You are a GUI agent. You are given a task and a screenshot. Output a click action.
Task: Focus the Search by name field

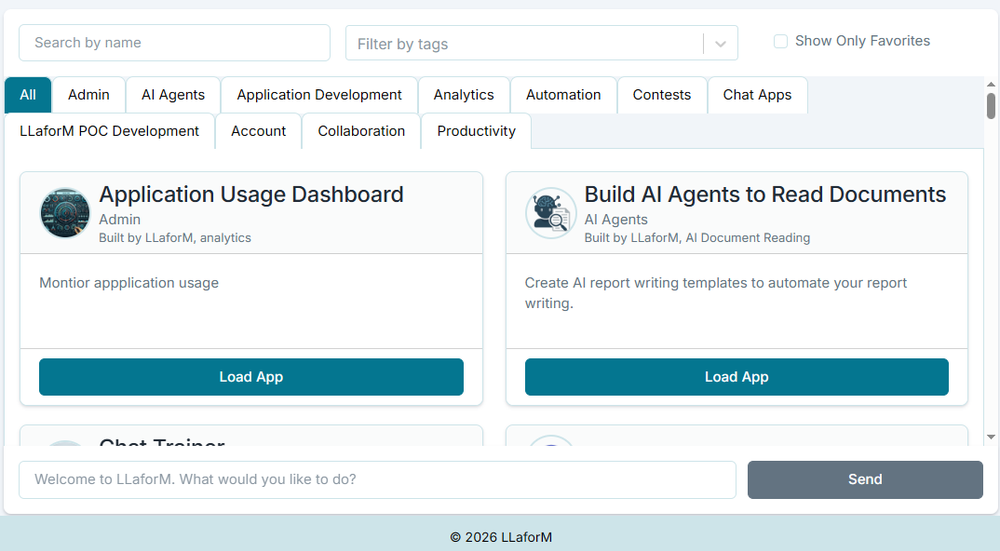tap(175, 43)
